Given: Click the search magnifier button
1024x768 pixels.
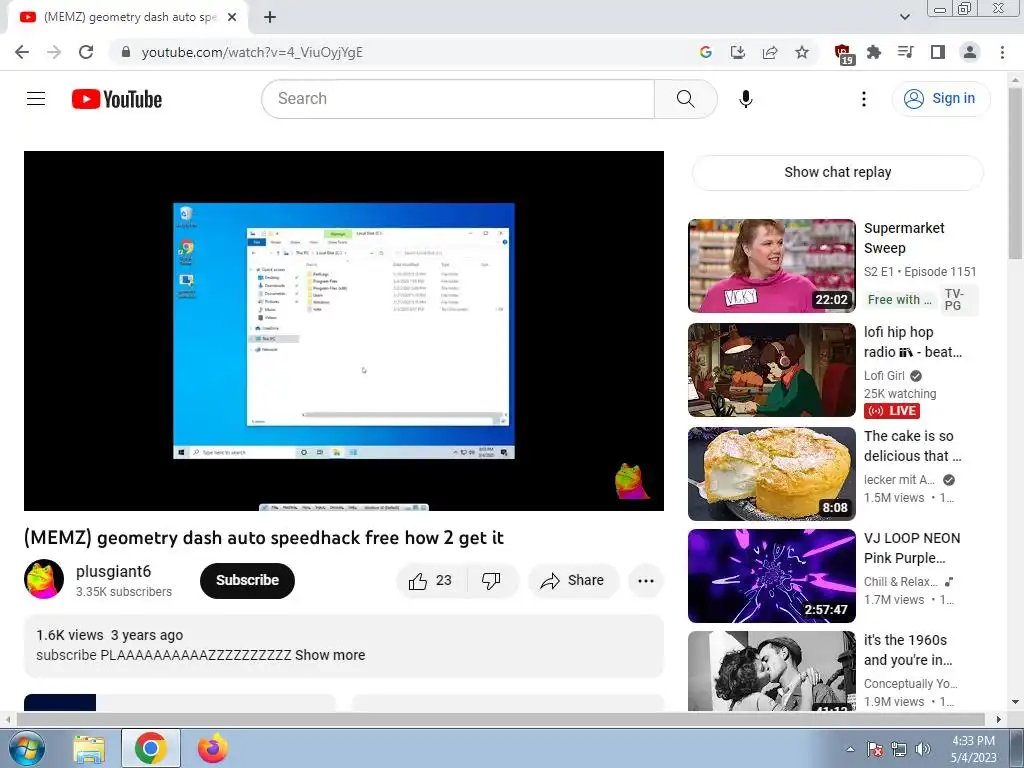Looking at the screenshot, I should 686,99.
